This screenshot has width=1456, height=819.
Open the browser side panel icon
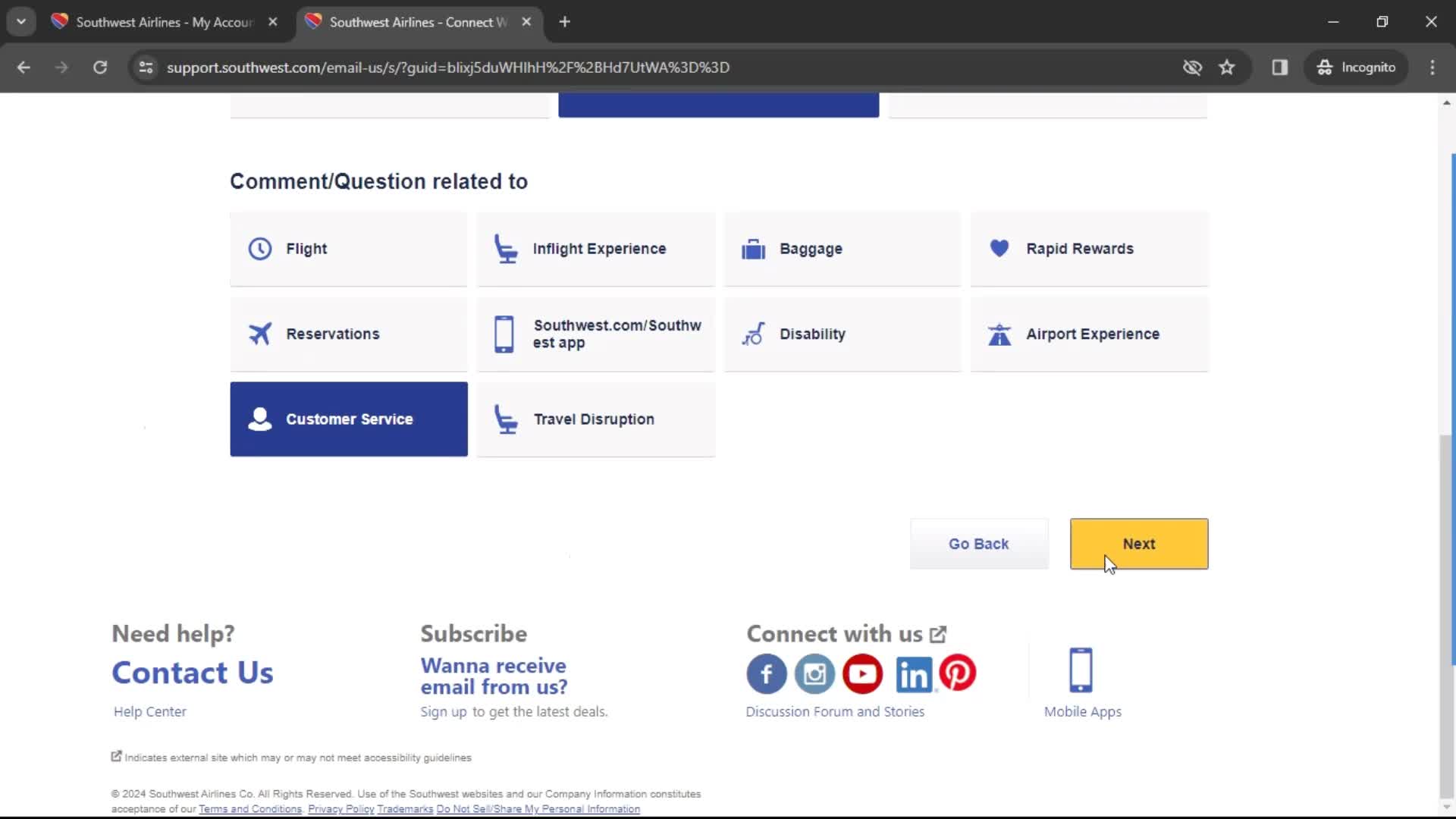tap(1279, 67)
